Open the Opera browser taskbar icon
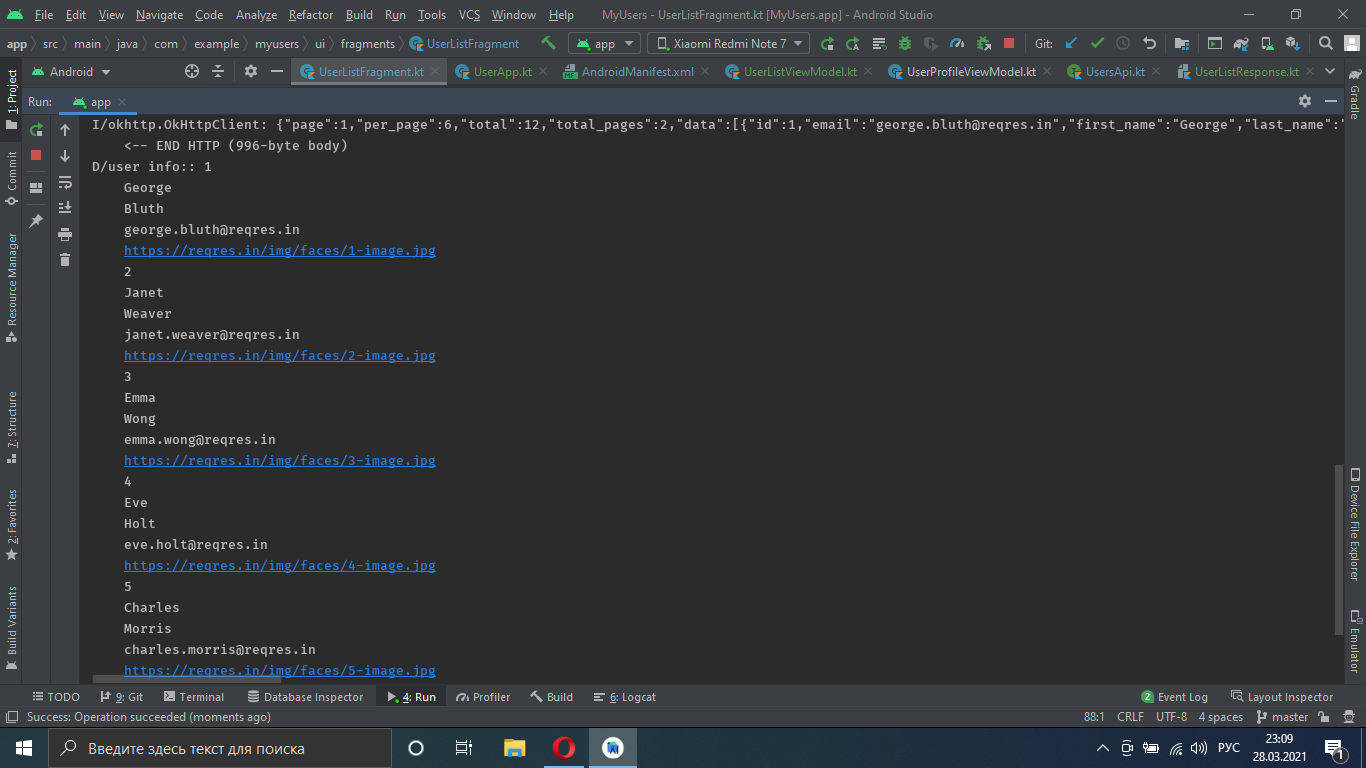1366x768 pixels. tap(563, 748)
